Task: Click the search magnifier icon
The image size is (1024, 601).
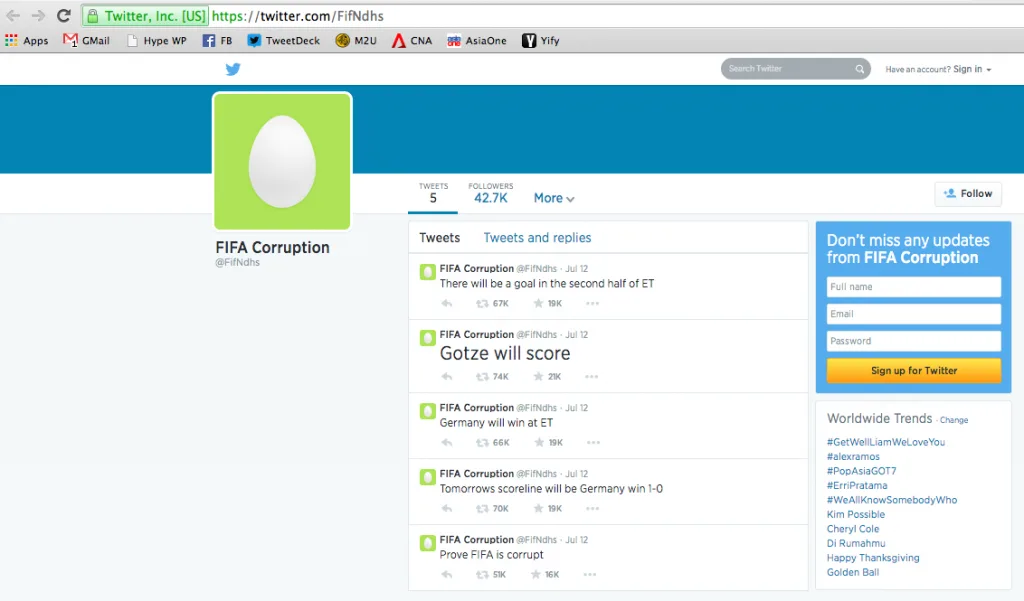Action: pos(859,69)
